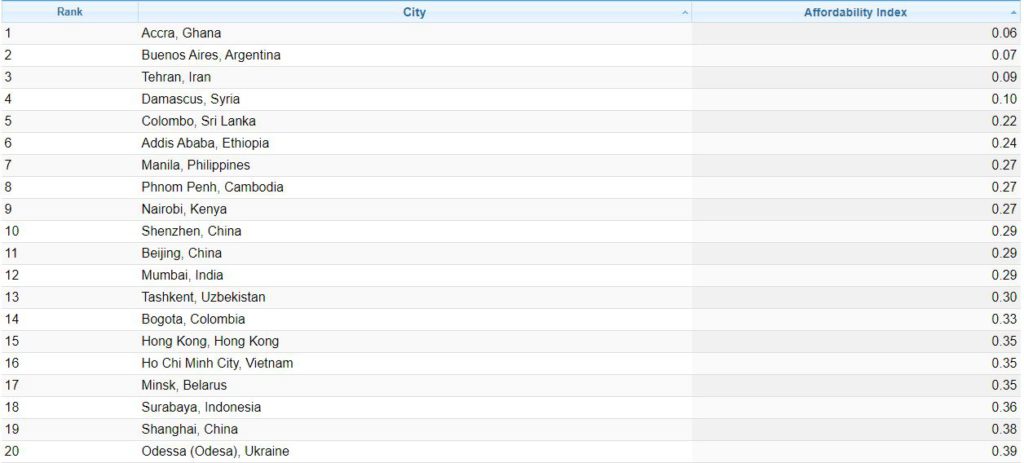Click the 0.29 index in the Shenzhen row
This screenshot has height=463, width=1024.
point(1004,231)
